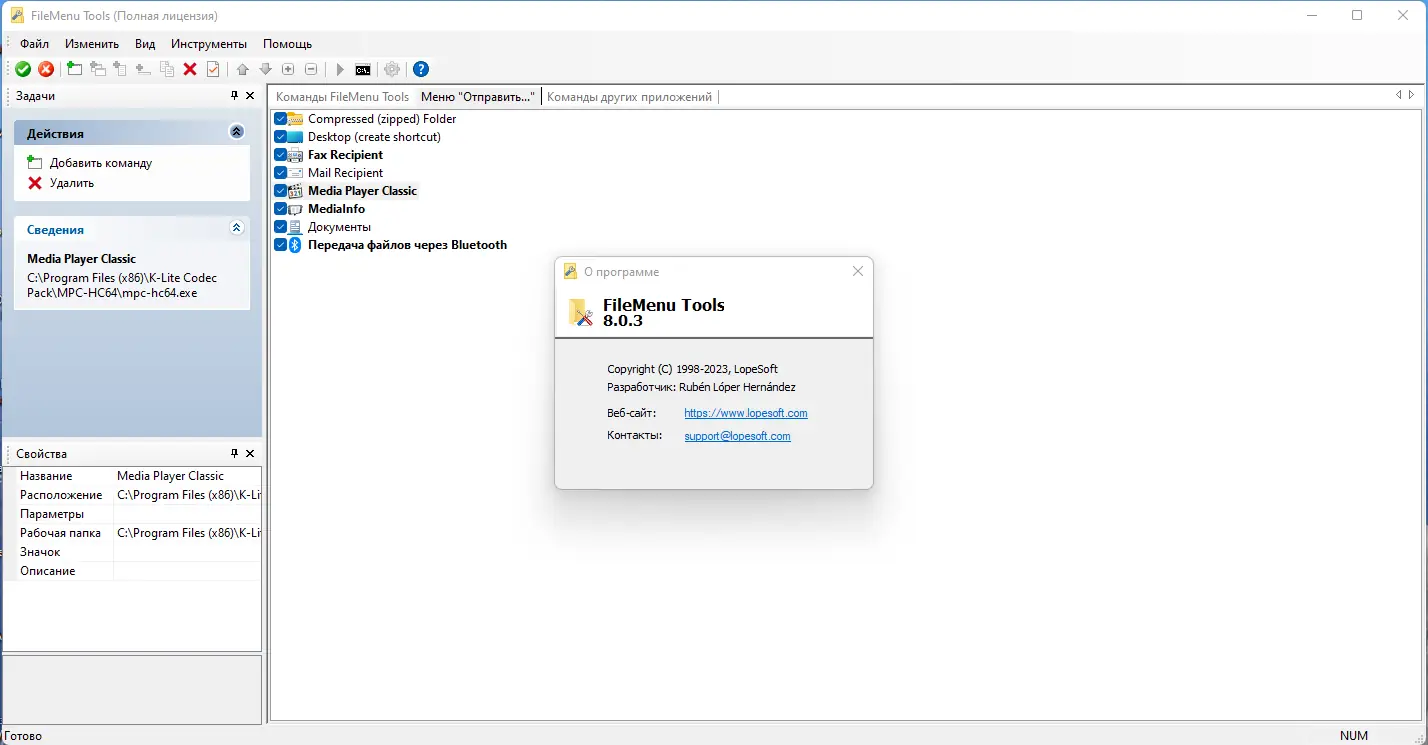Collapse the 'Действия' panel with its chevron
Screen dimensions: 1428x745
(236, 131)
